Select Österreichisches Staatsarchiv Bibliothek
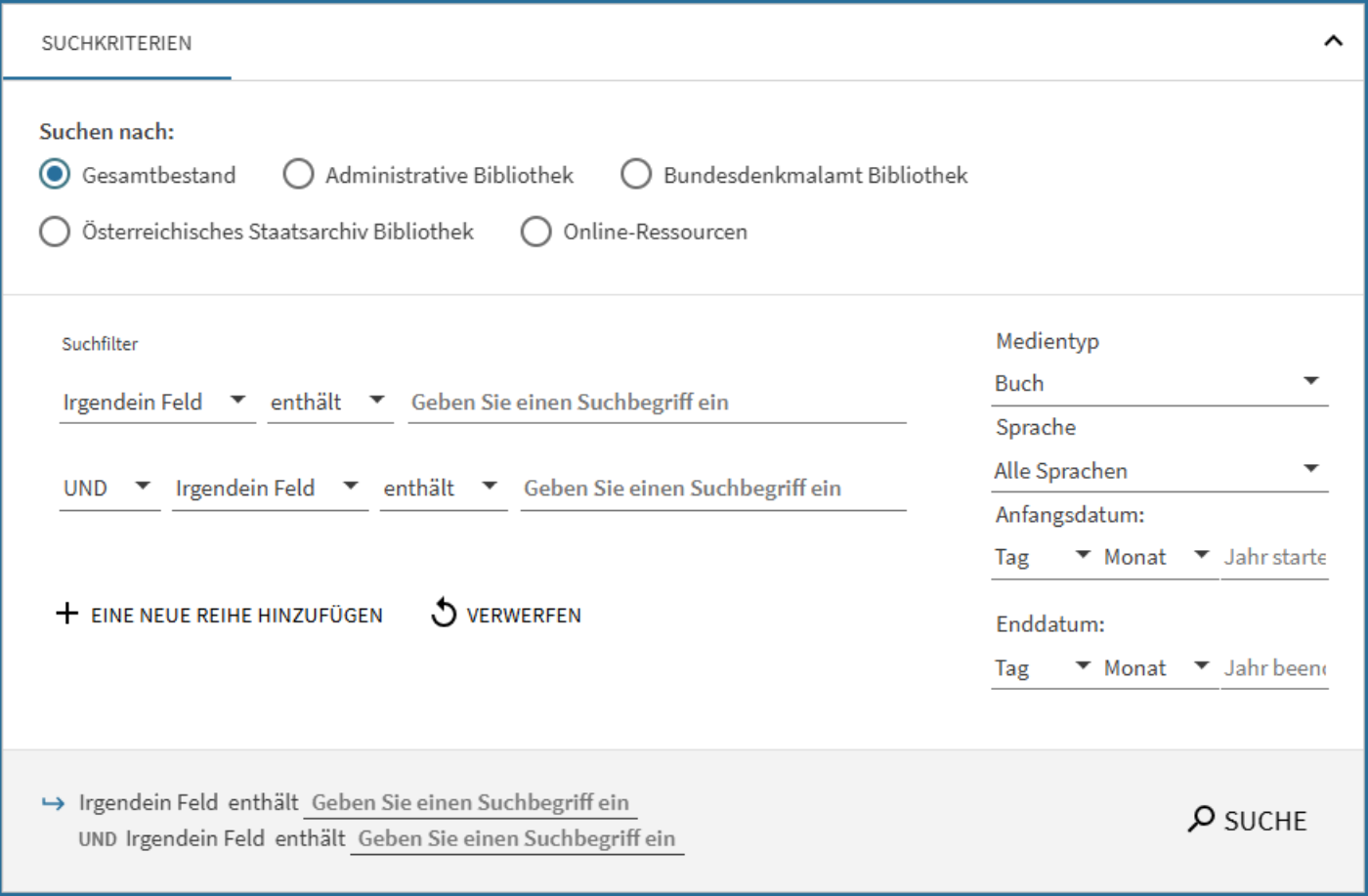1368x896 pixels. 55,232
